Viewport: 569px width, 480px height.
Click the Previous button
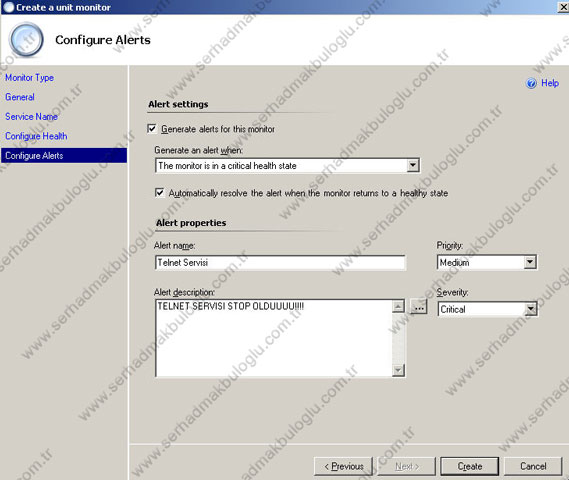(343, 466)
